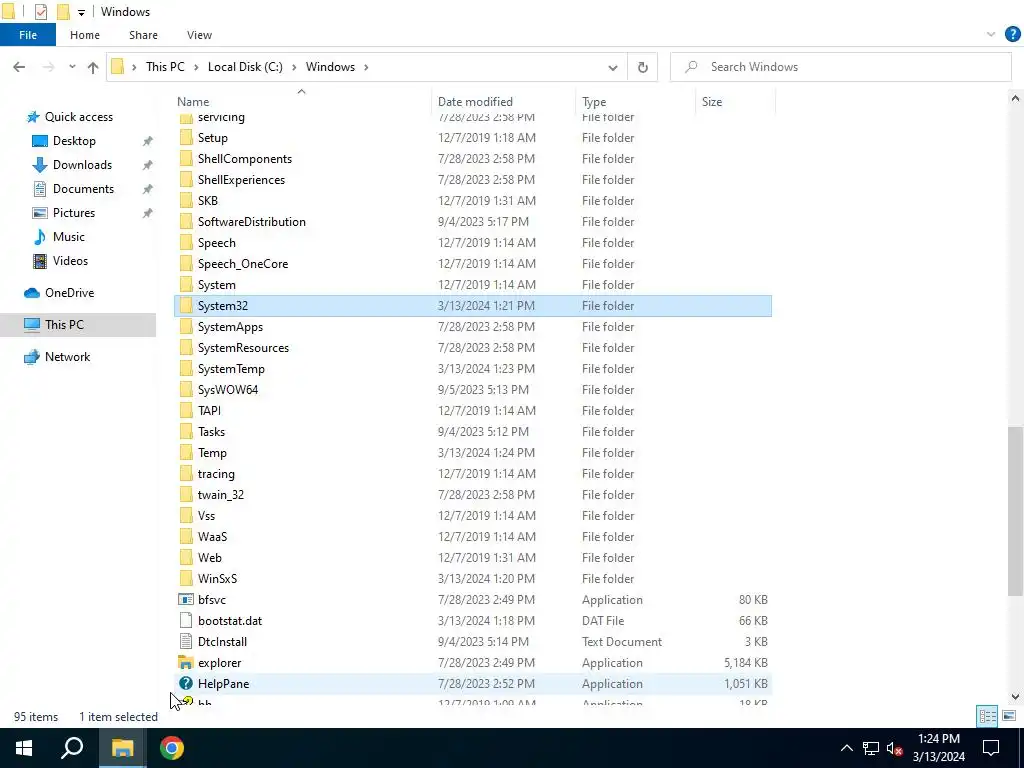The width and height of the screenshot is (1024, 768).
Task: Show hidden system tray icons
Action: pos(846,748)
